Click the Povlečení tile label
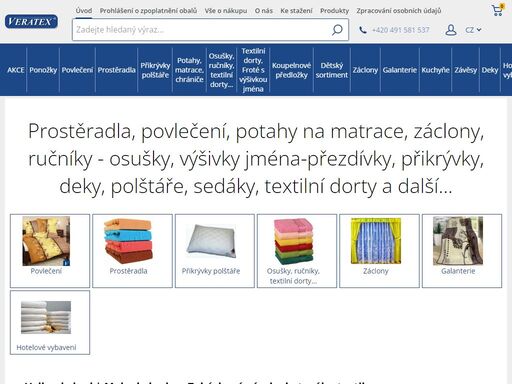 point(46,271)
